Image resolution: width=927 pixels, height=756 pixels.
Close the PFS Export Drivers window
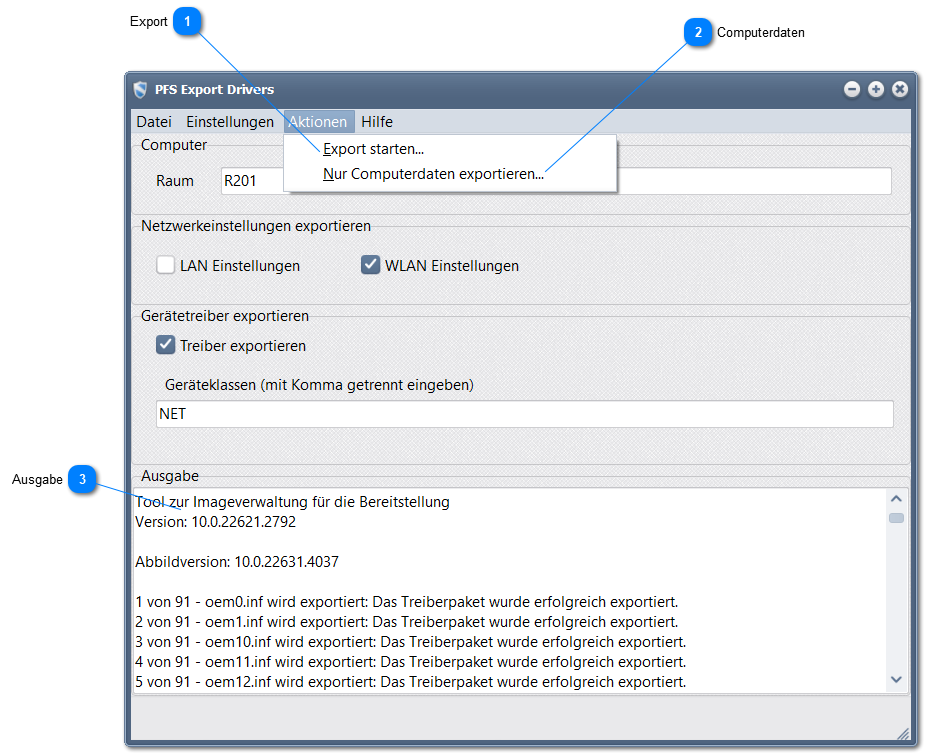[x=900, y=90]
